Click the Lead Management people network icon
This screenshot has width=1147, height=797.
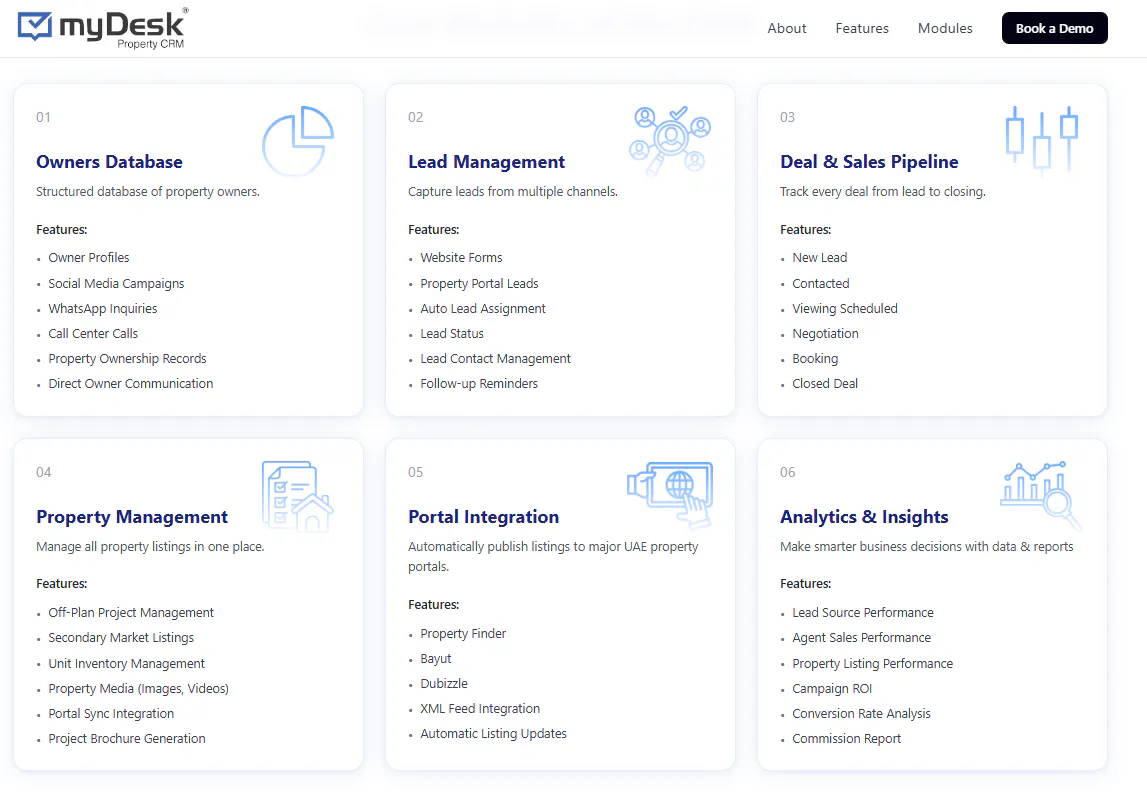point(670,141)
